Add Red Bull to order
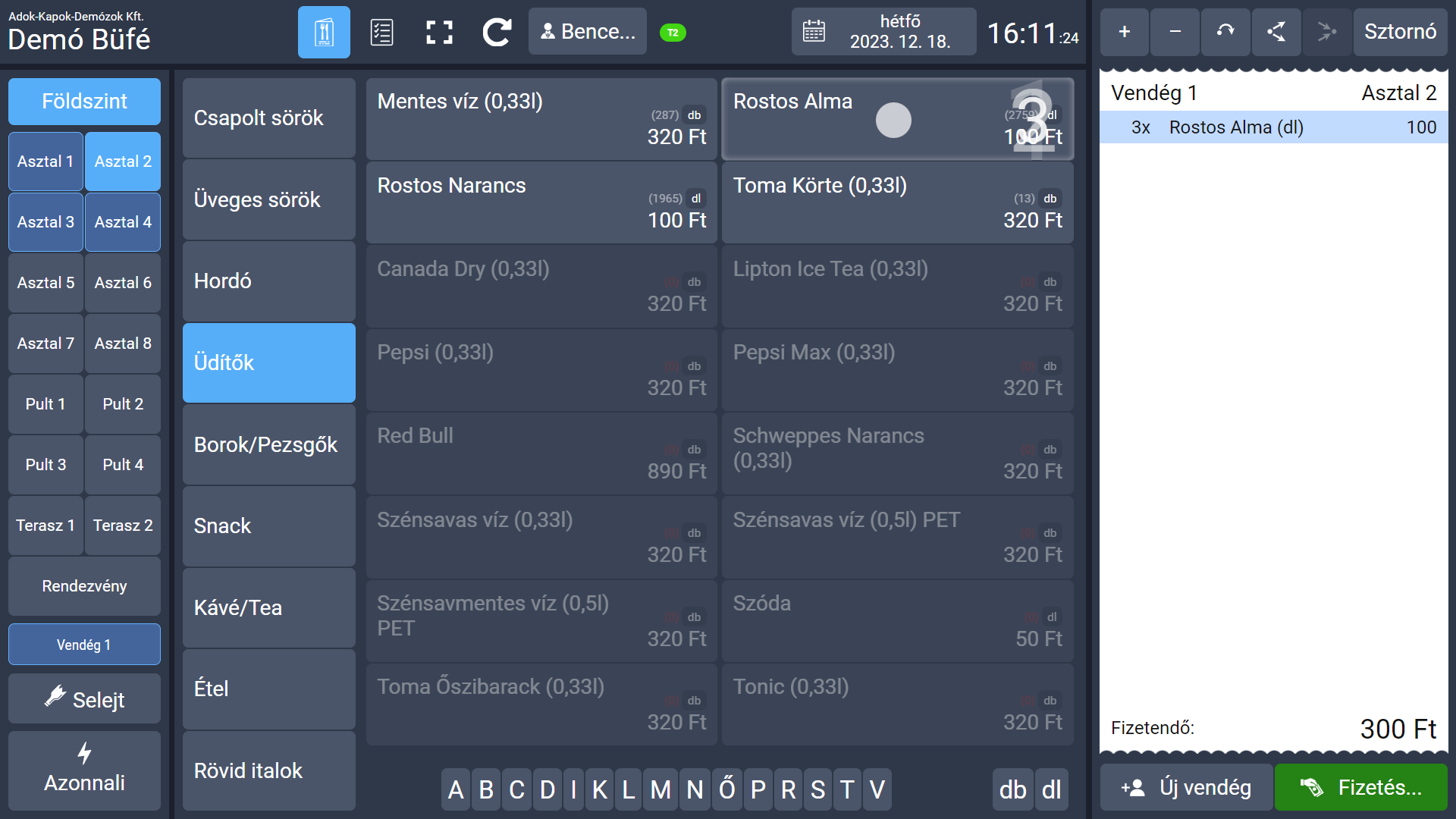 (x=541, y=453)
